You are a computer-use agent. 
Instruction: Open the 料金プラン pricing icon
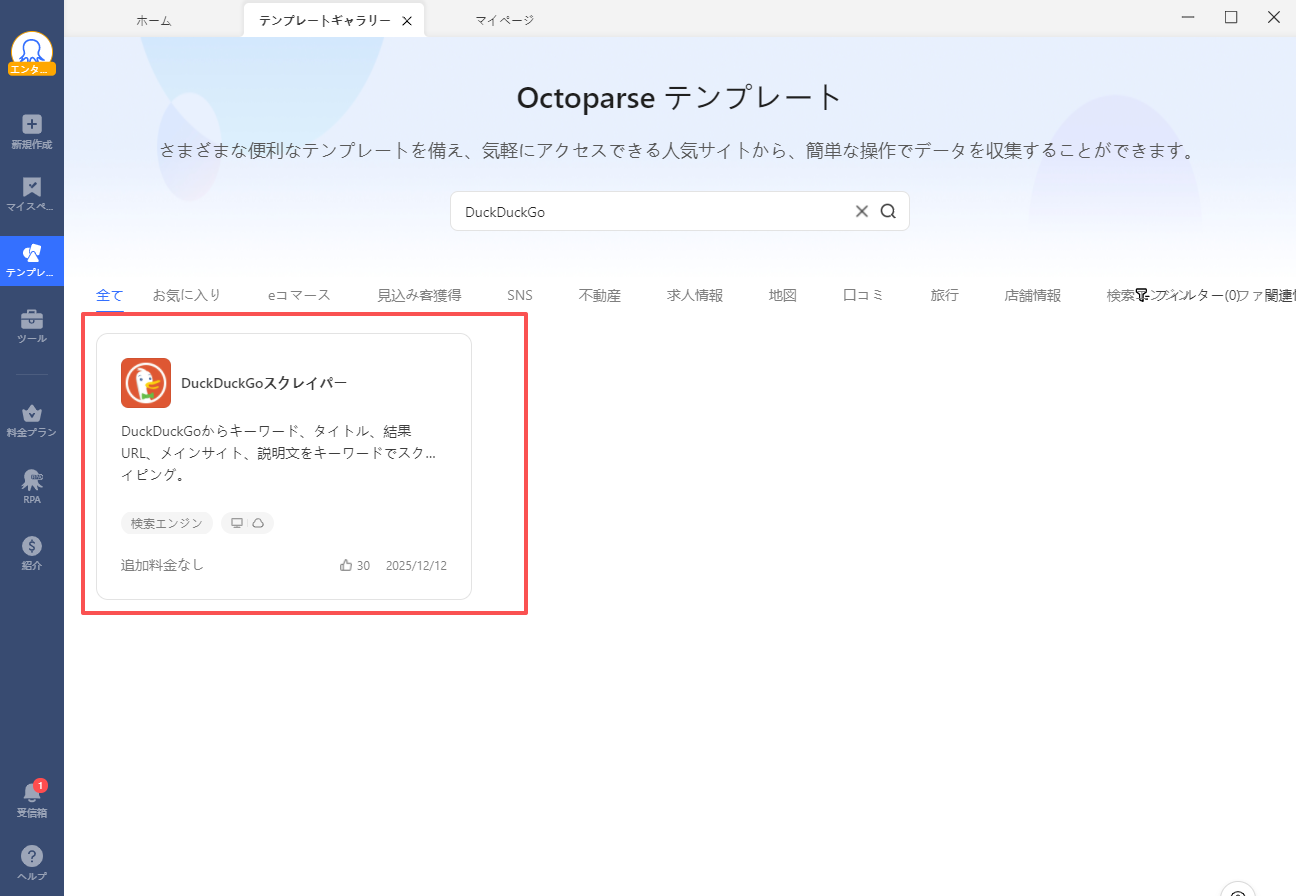(32, 415)
